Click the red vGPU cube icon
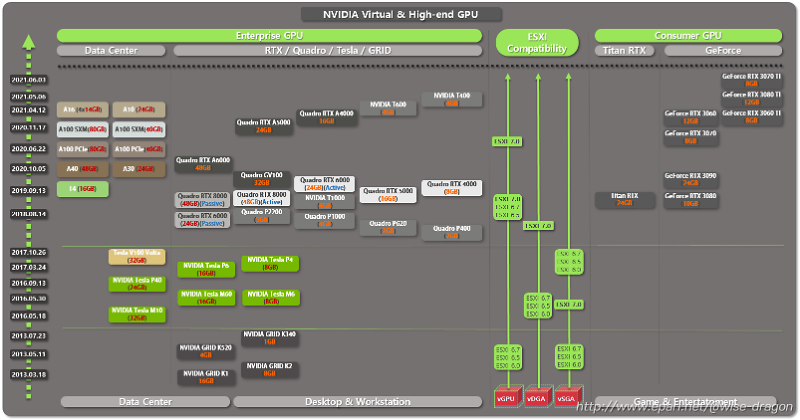This screenshot has height=420, width=800. 508,397
